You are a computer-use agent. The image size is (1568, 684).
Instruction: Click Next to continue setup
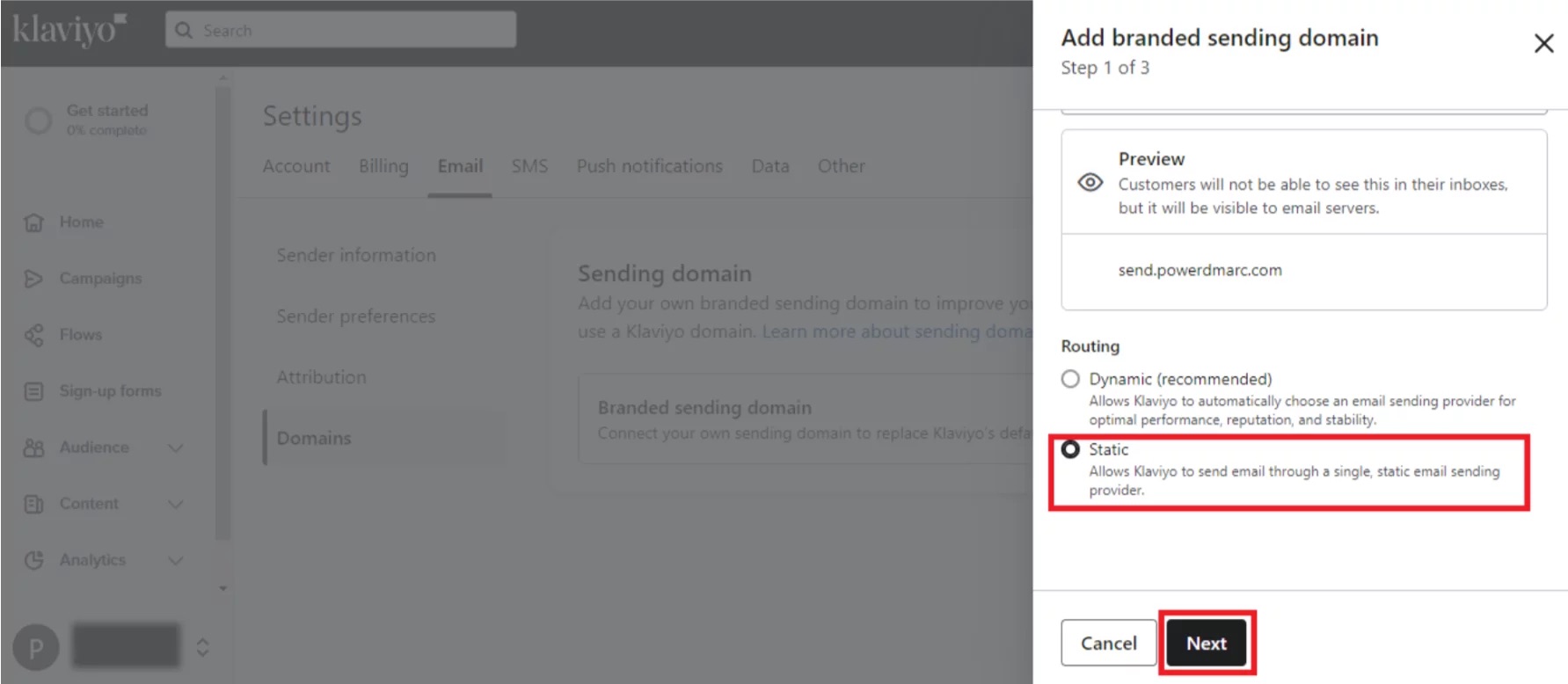point(1206,643)
